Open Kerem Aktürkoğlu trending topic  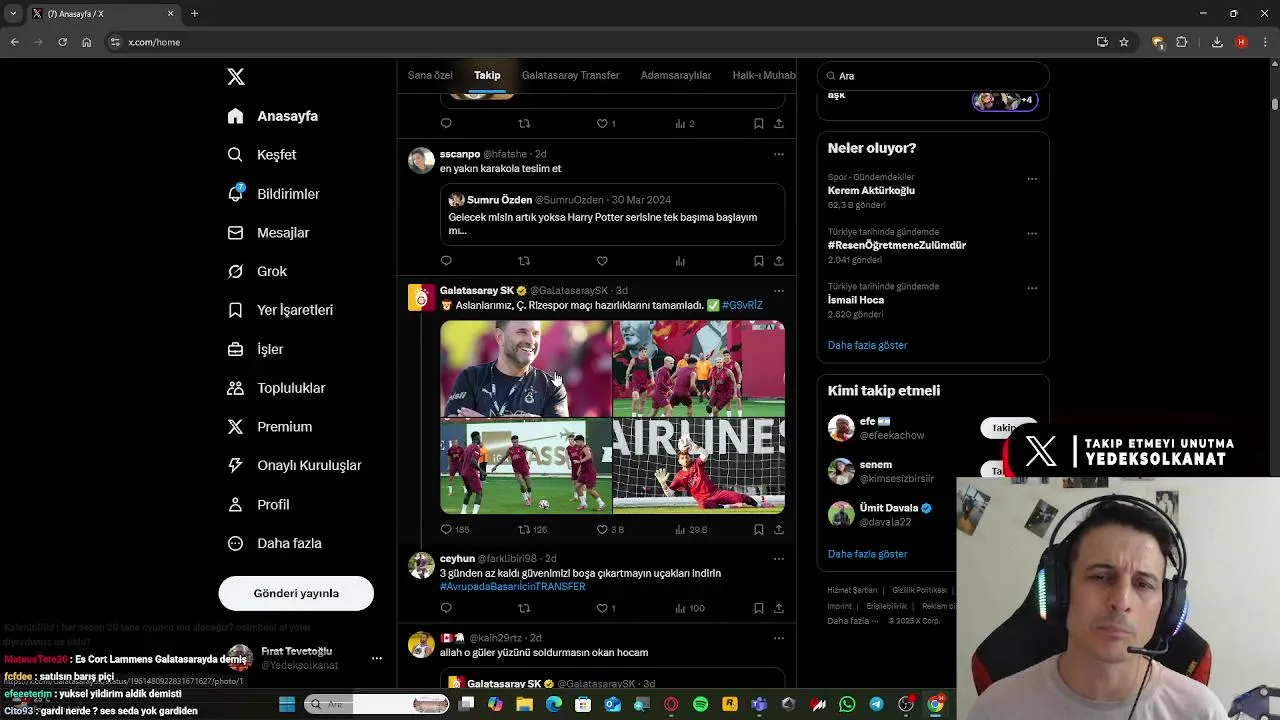pos(871,190)
